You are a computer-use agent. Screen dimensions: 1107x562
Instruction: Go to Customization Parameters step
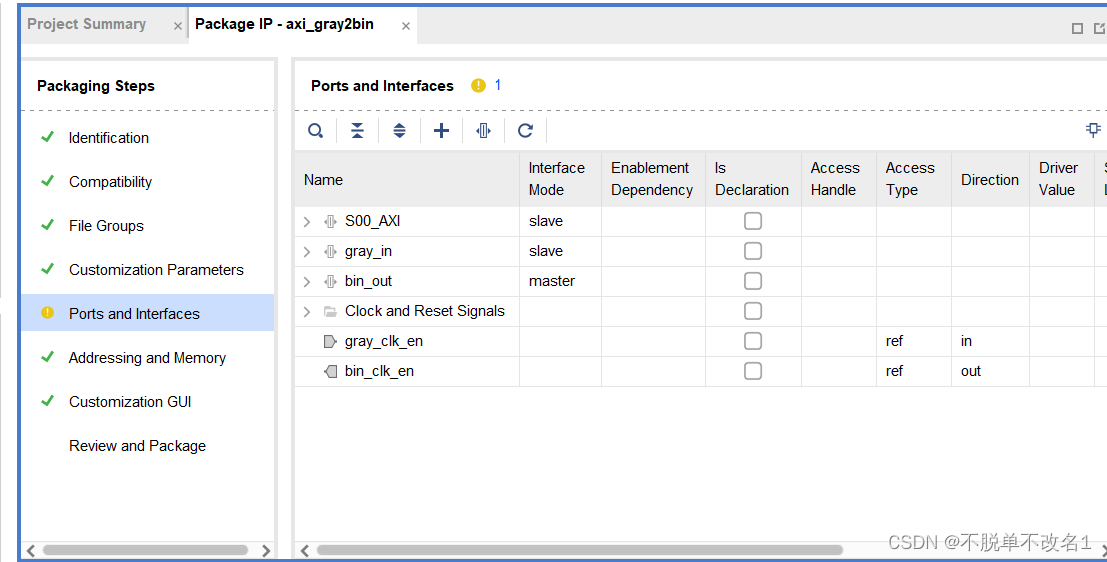156,270
